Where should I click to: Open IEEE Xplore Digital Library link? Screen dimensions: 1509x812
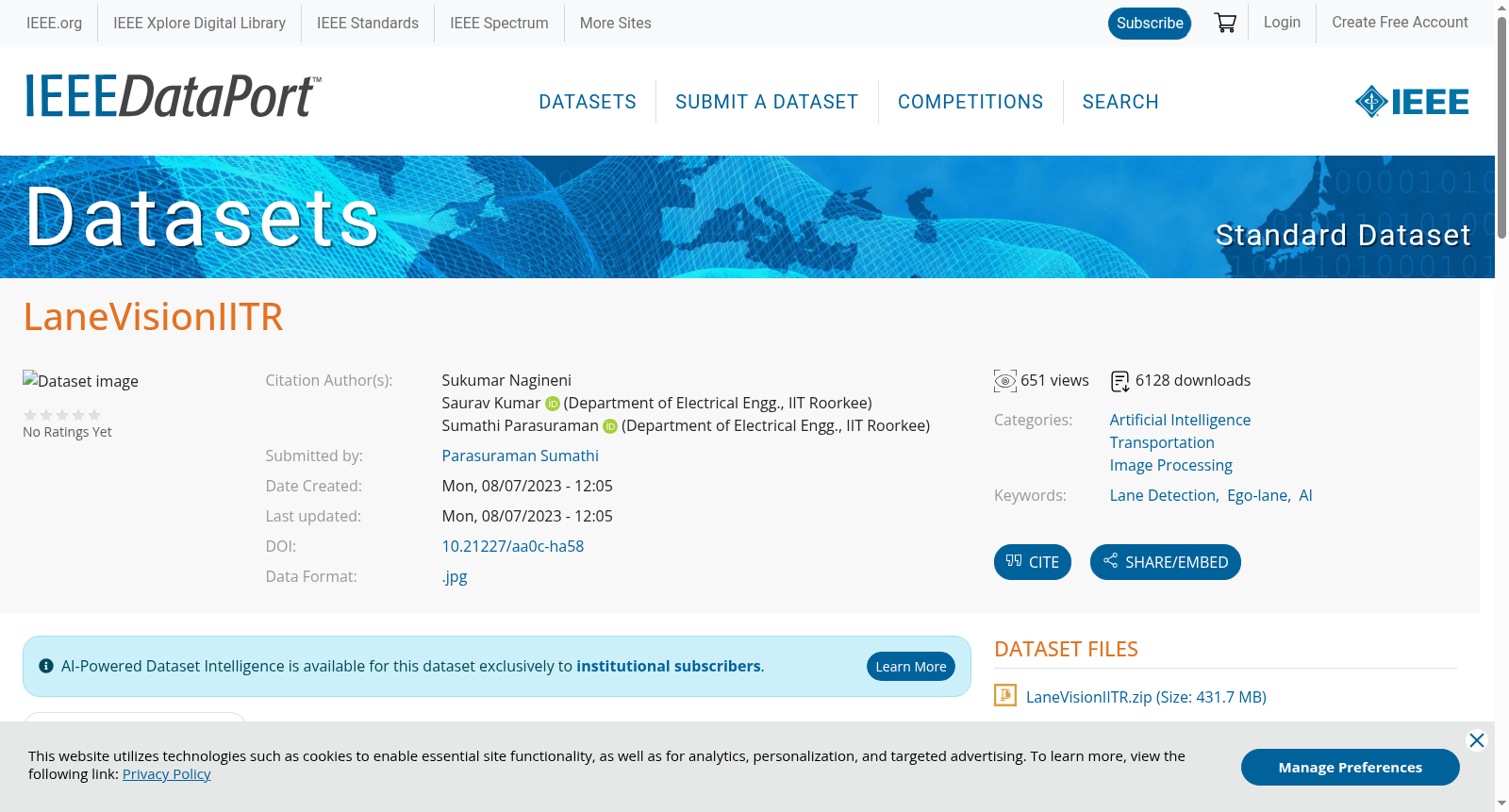pyautogui.click(x=199, y=23)
